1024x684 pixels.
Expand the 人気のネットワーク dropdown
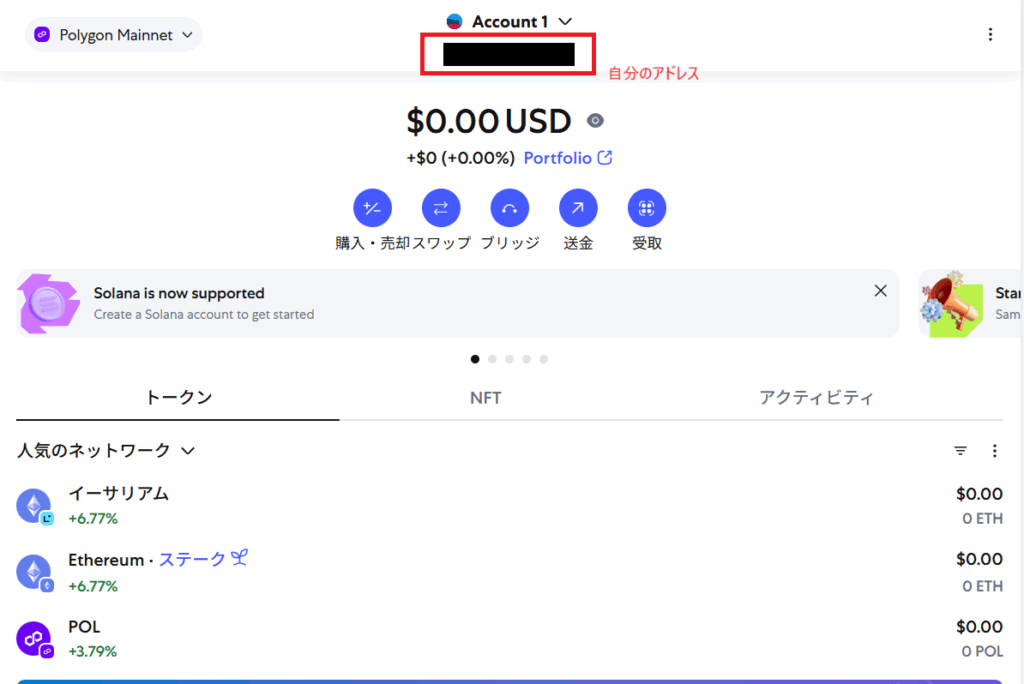click(106, 451)
